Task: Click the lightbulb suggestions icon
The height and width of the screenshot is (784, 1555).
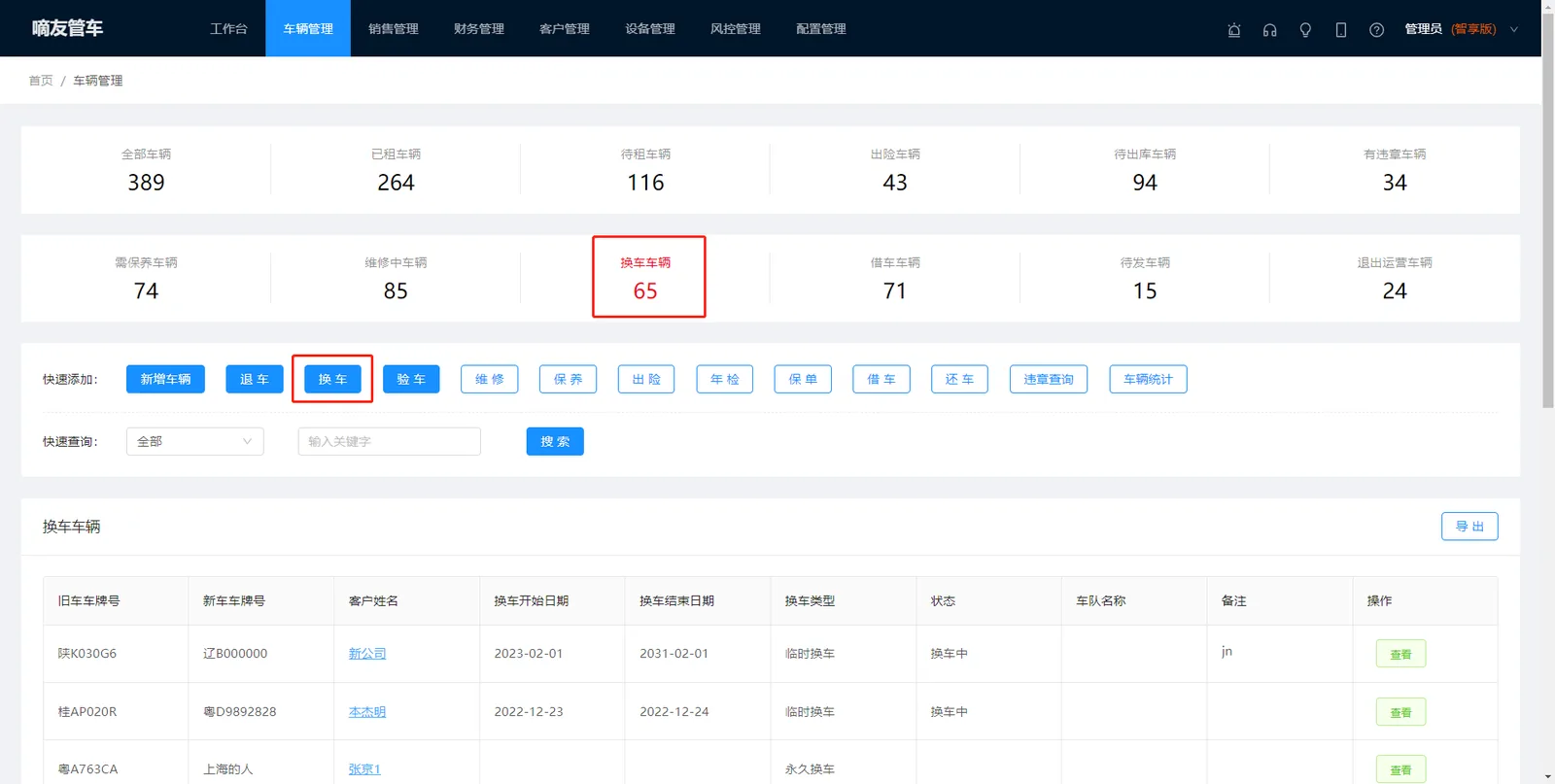Action: (x=1305, y=29)
